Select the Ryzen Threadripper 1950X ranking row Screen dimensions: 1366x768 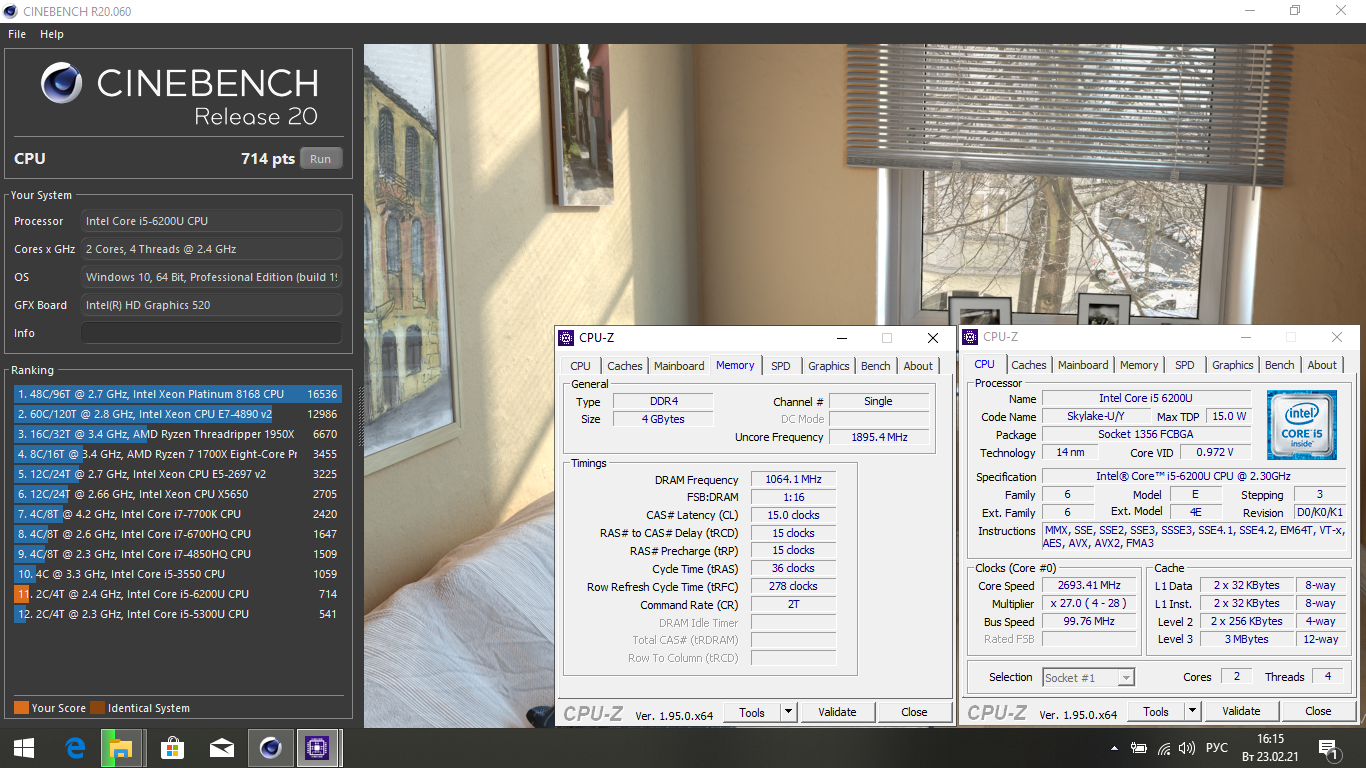[177, 434]
